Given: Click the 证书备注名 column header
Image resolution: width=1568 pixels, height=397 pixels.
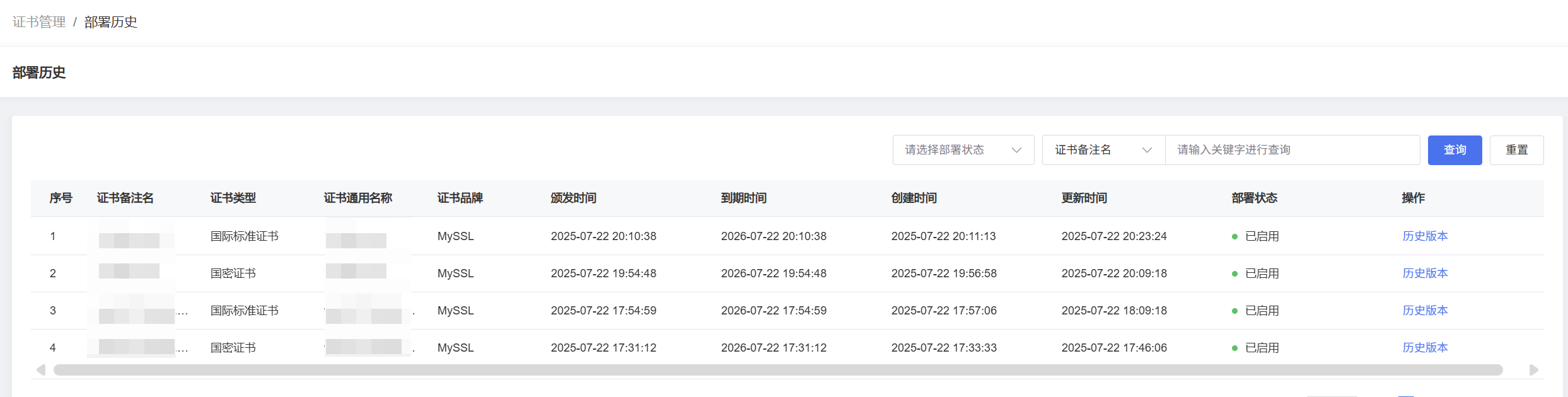Looking at the screenshot, I should 125,198.
